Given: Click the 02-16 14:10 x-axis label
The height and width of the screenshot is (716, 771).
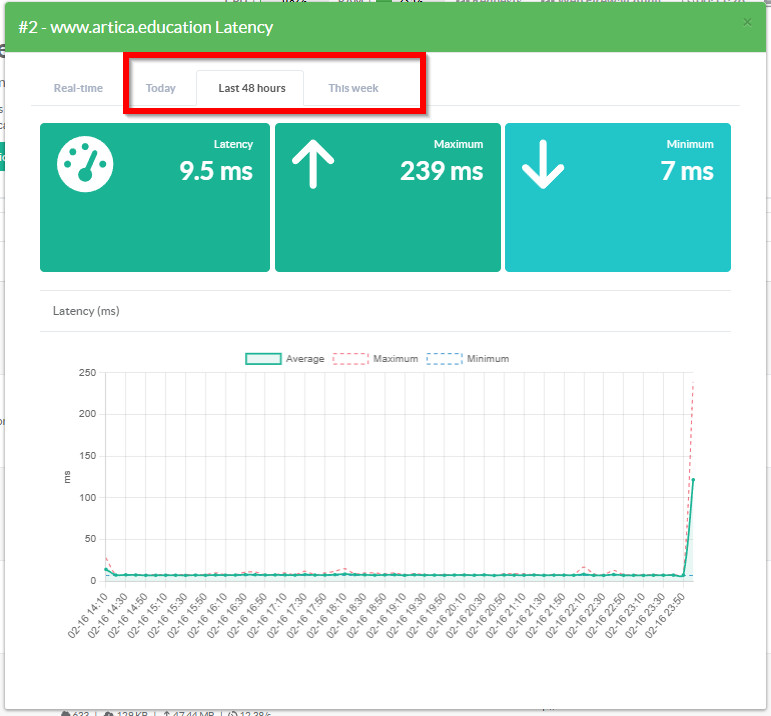Looking at the screenshot, I should click(88, 610).
